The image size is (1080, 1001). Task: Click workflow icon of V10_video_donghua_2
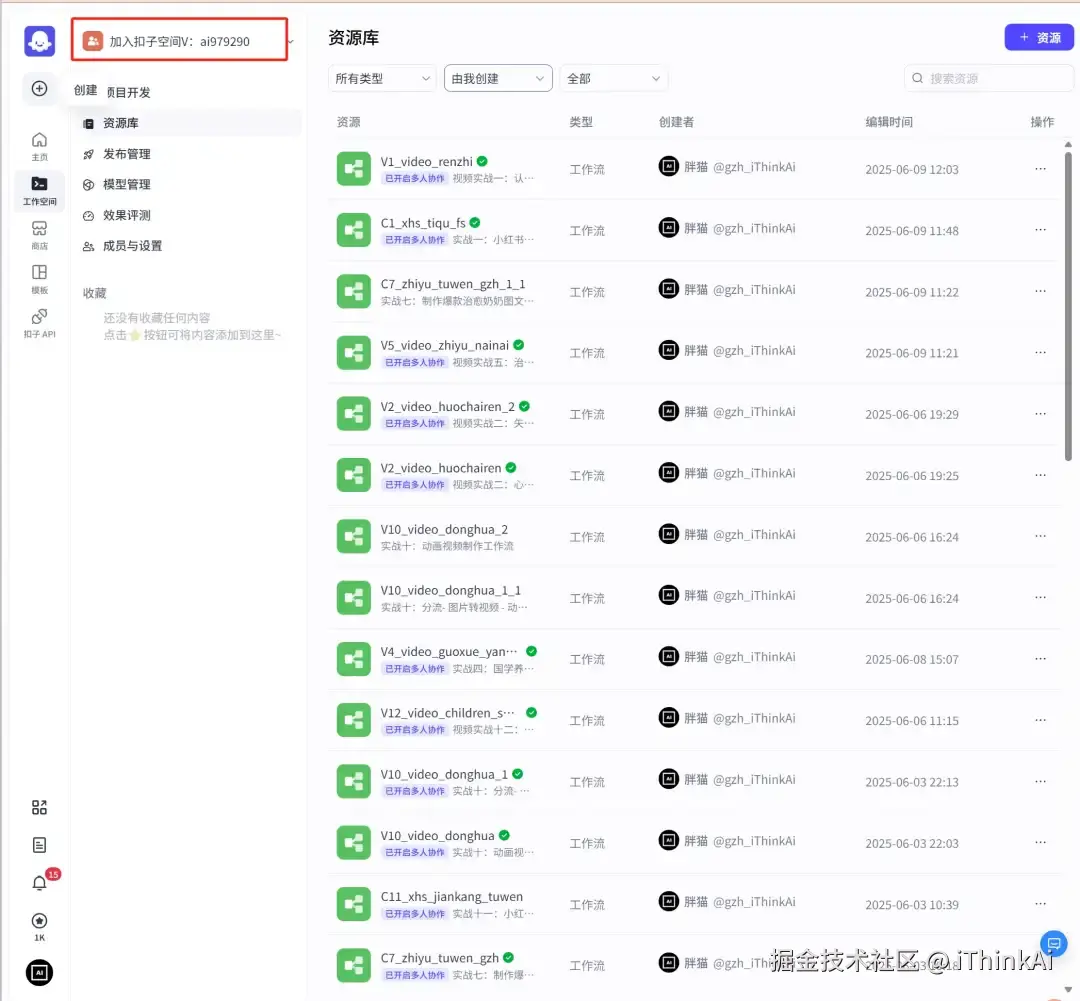pyautogui.click(x=353, y=537)
